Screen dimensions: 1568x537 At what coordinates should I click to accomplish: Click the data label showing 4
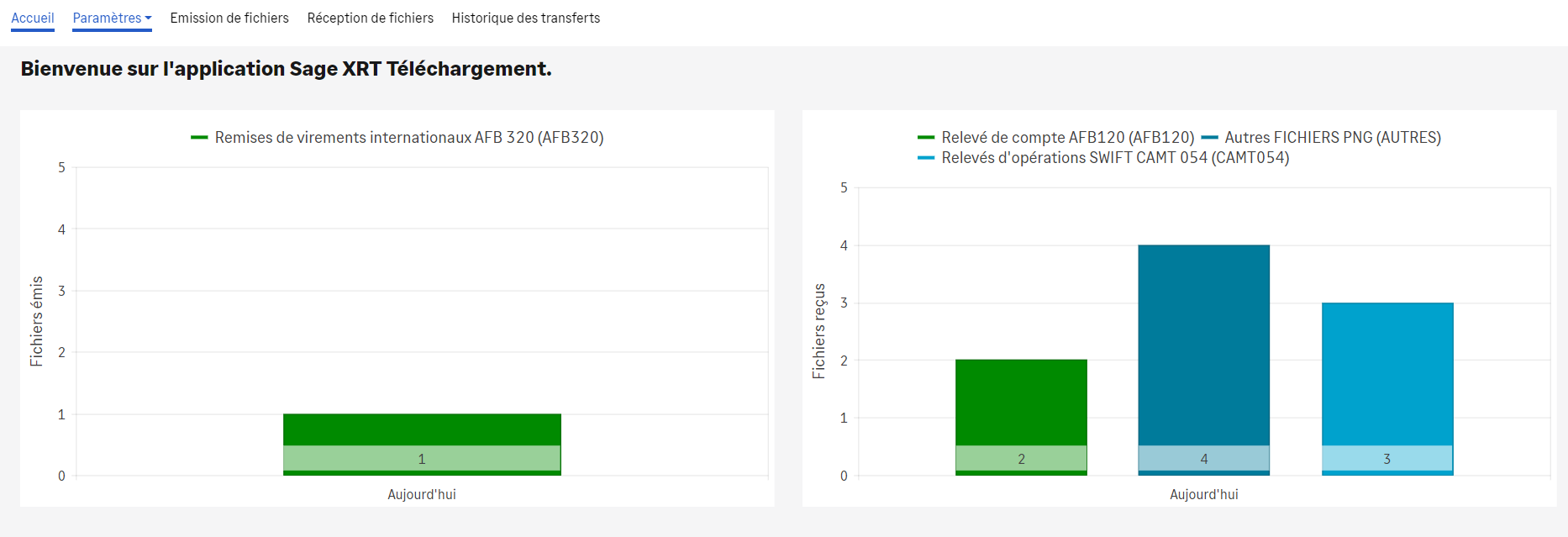click(x=1203, y=459)
